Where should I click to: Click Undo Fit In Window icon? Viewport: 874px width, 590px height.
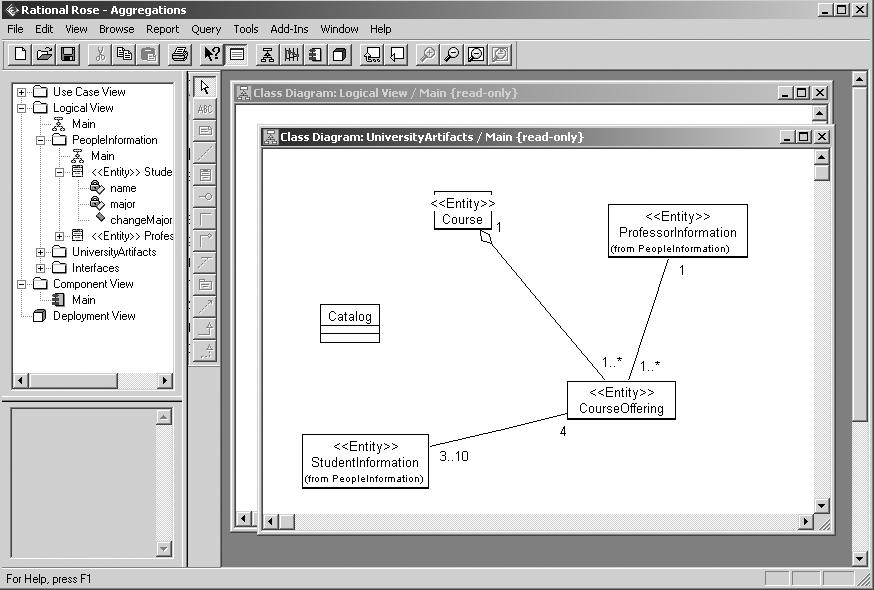[x=501, y=55]
